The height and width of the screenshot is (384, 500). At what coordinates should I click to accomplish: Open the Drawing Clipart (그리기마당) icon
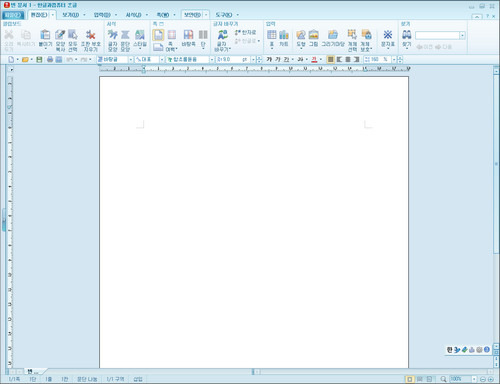333,35
